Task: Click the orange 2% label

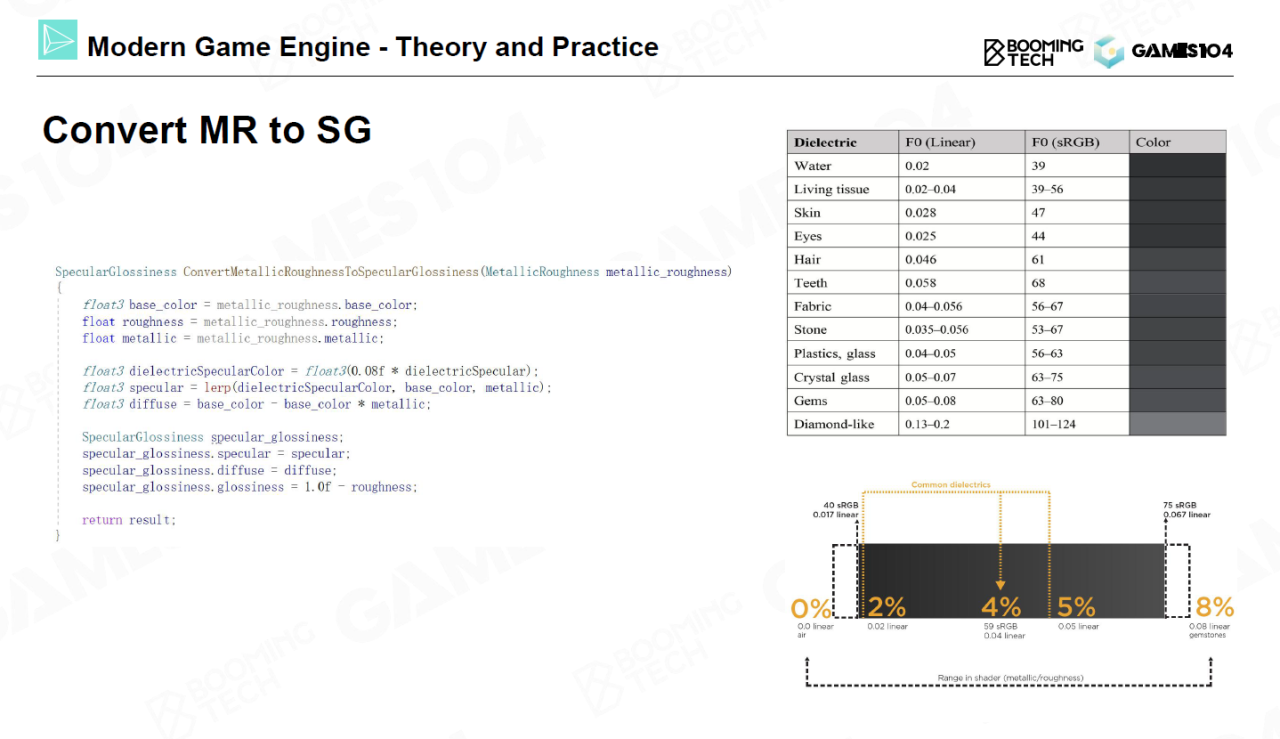Action: 887,607
